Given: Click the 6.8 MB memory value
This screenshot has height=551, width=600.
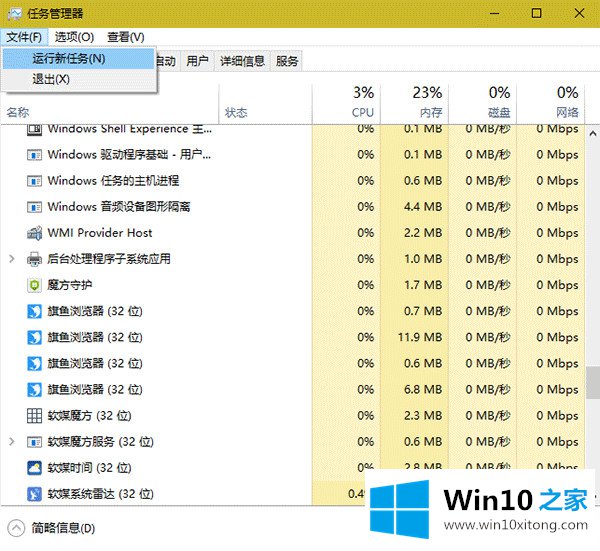Looking at the screenshot, I should pyautogui.click(x=423, y=390).
